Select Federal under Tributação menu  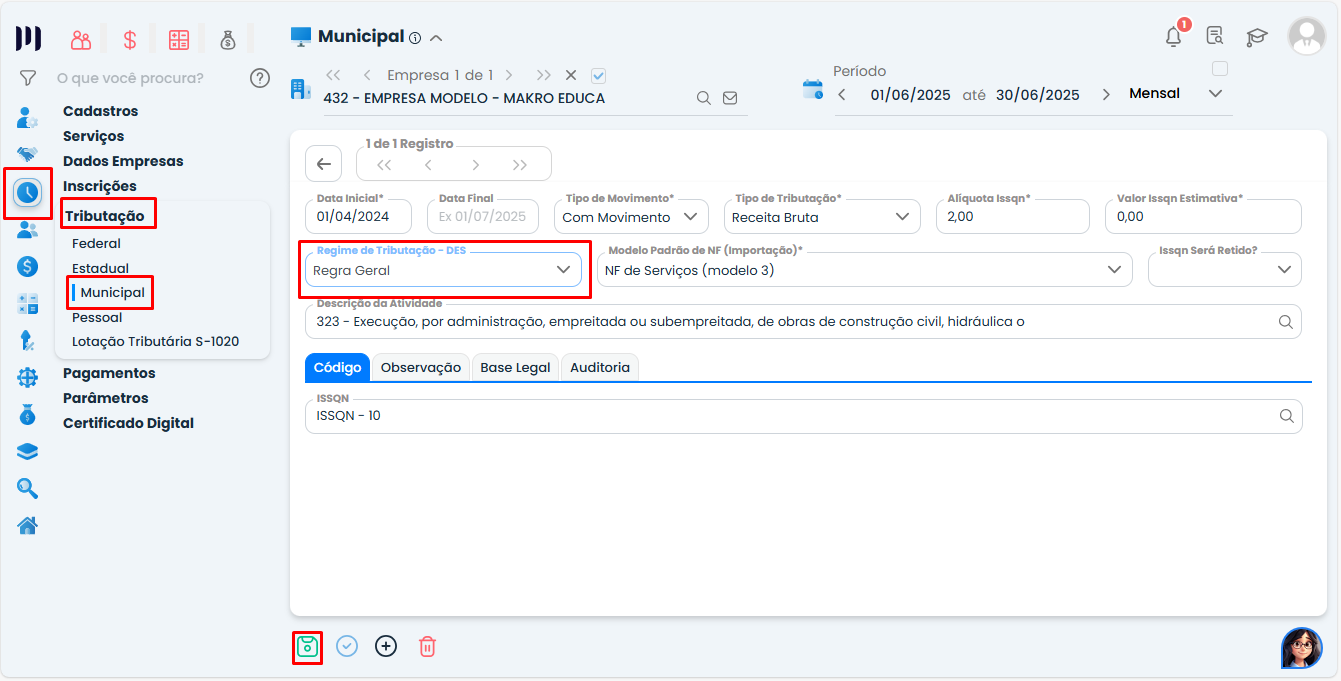pos(96,243)
